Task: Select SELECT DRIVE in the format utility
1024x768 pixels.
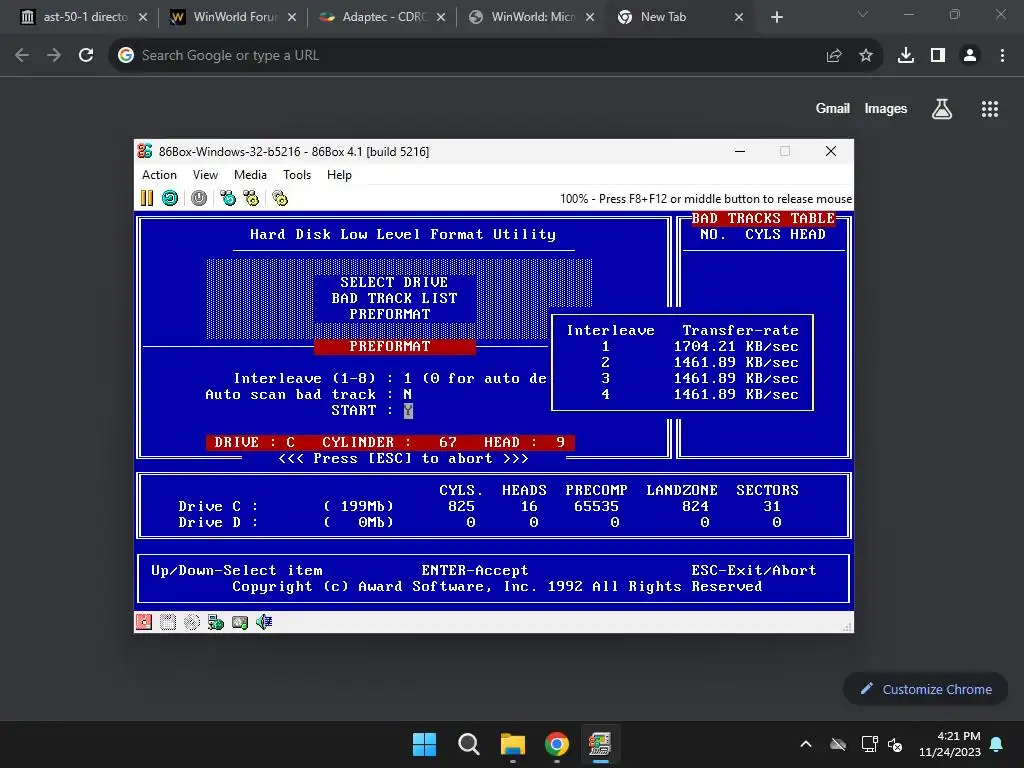Action: coord(394,282)
